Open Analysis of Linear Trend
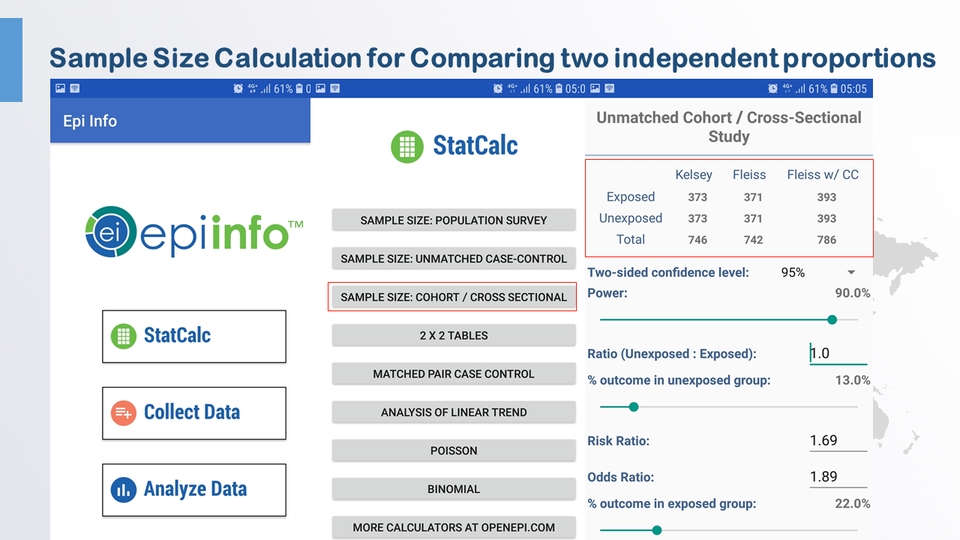The image size is (960, 540). (x=454, y=412)
